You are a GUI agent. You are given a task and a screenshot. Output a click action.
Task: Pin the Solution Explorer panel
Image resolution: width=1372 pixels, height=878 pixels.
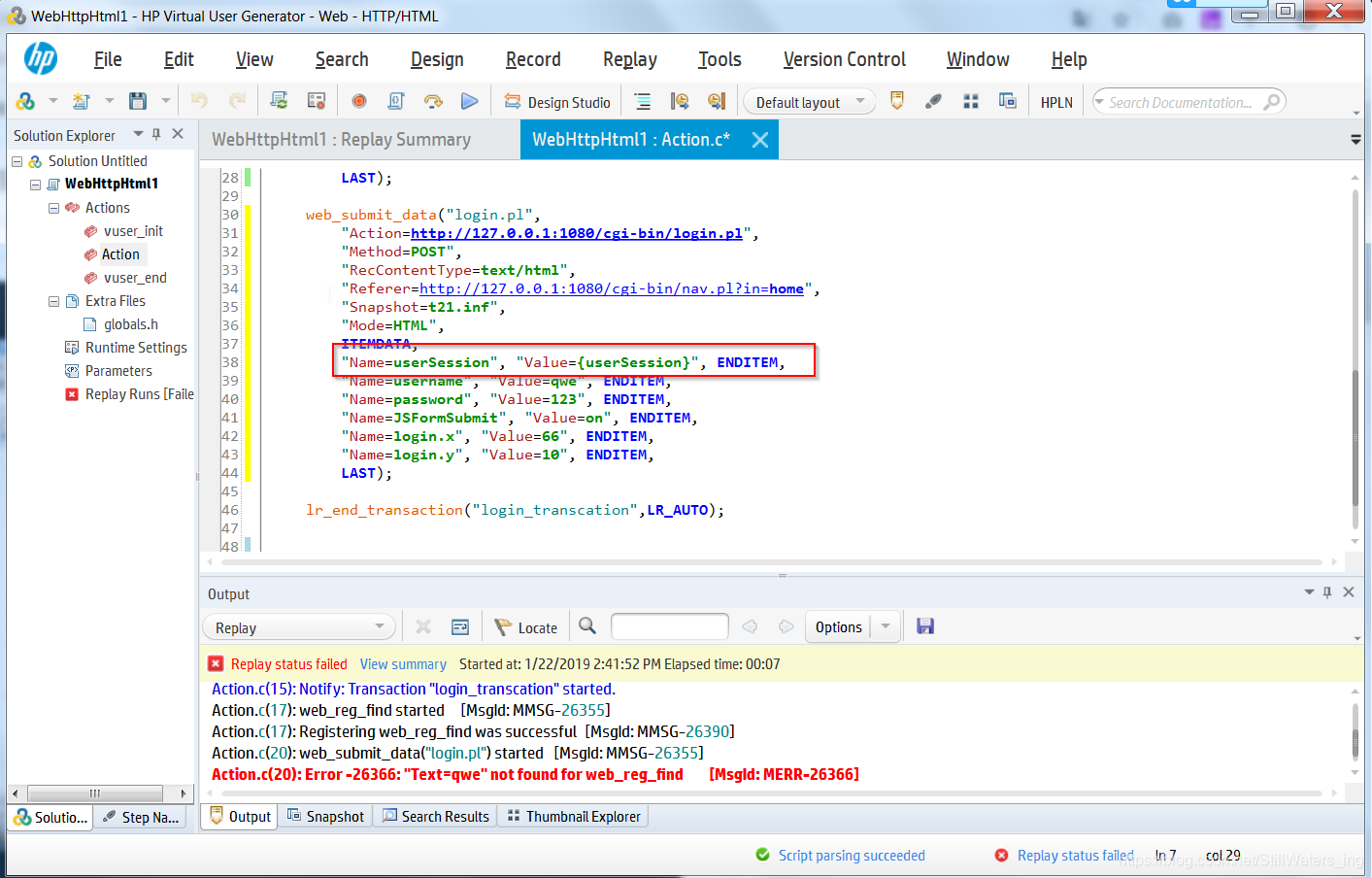156,134
